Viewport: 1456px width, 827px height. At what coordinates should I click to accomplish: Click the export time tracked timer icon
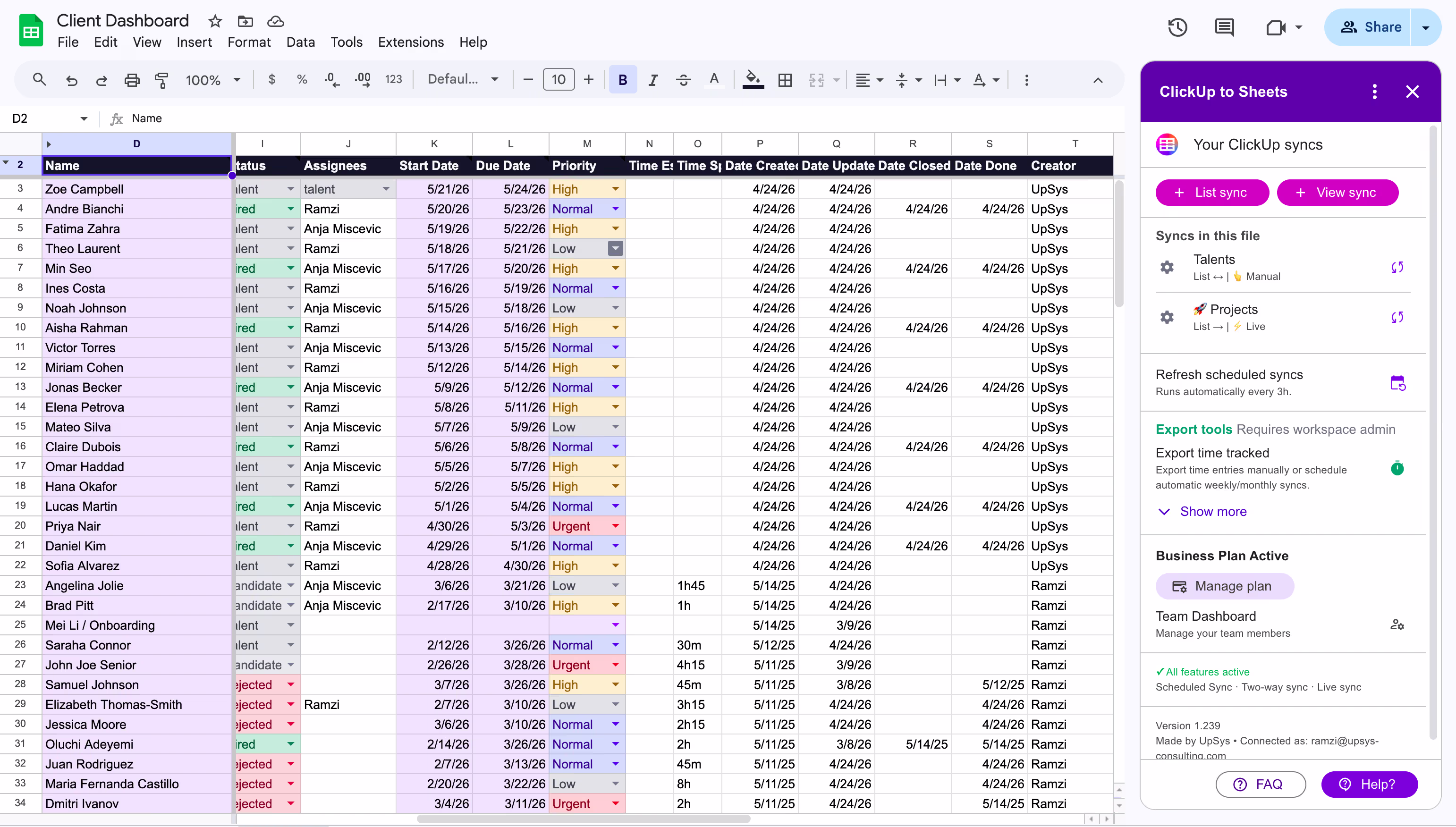(1397, 468)
